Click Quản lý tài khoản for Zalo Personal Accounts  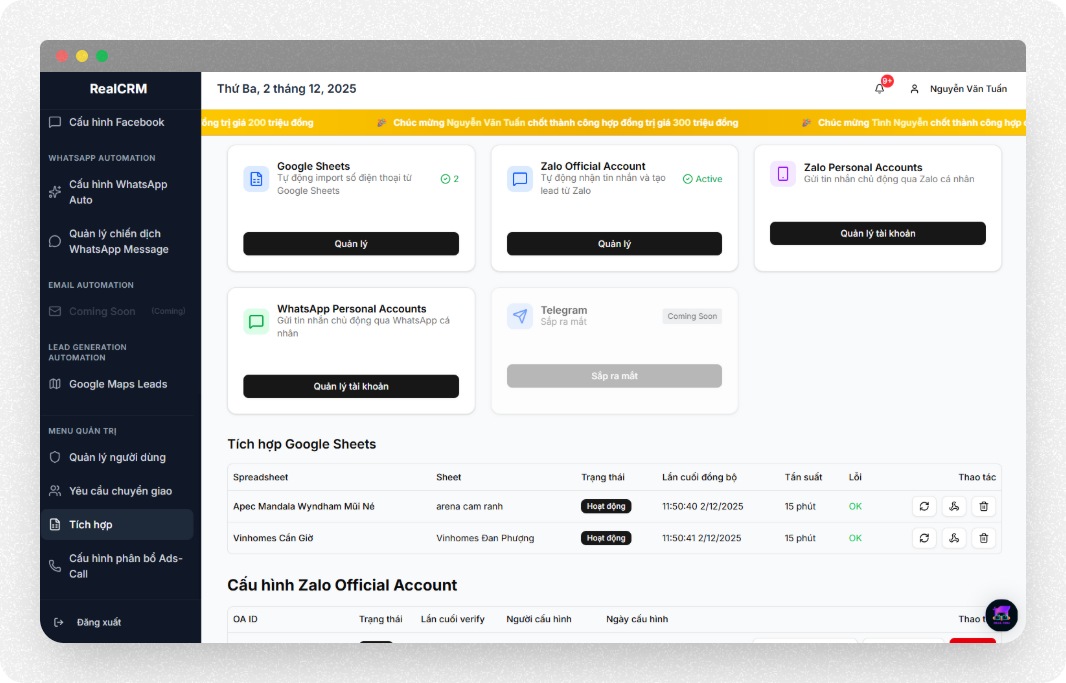coord(877,233)
